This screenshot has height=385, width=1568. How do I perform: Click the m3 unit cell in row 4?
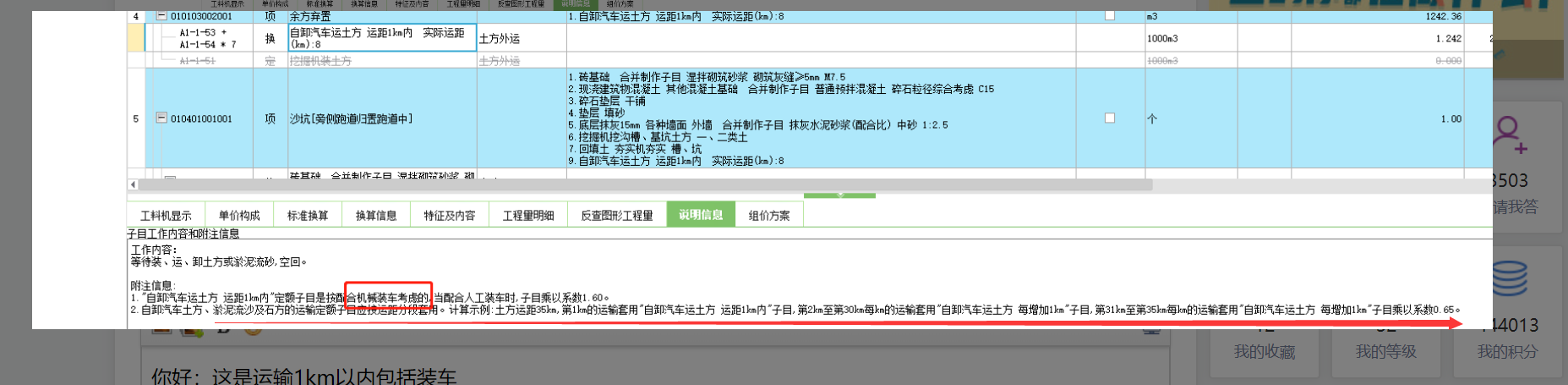pos(1191,16)
